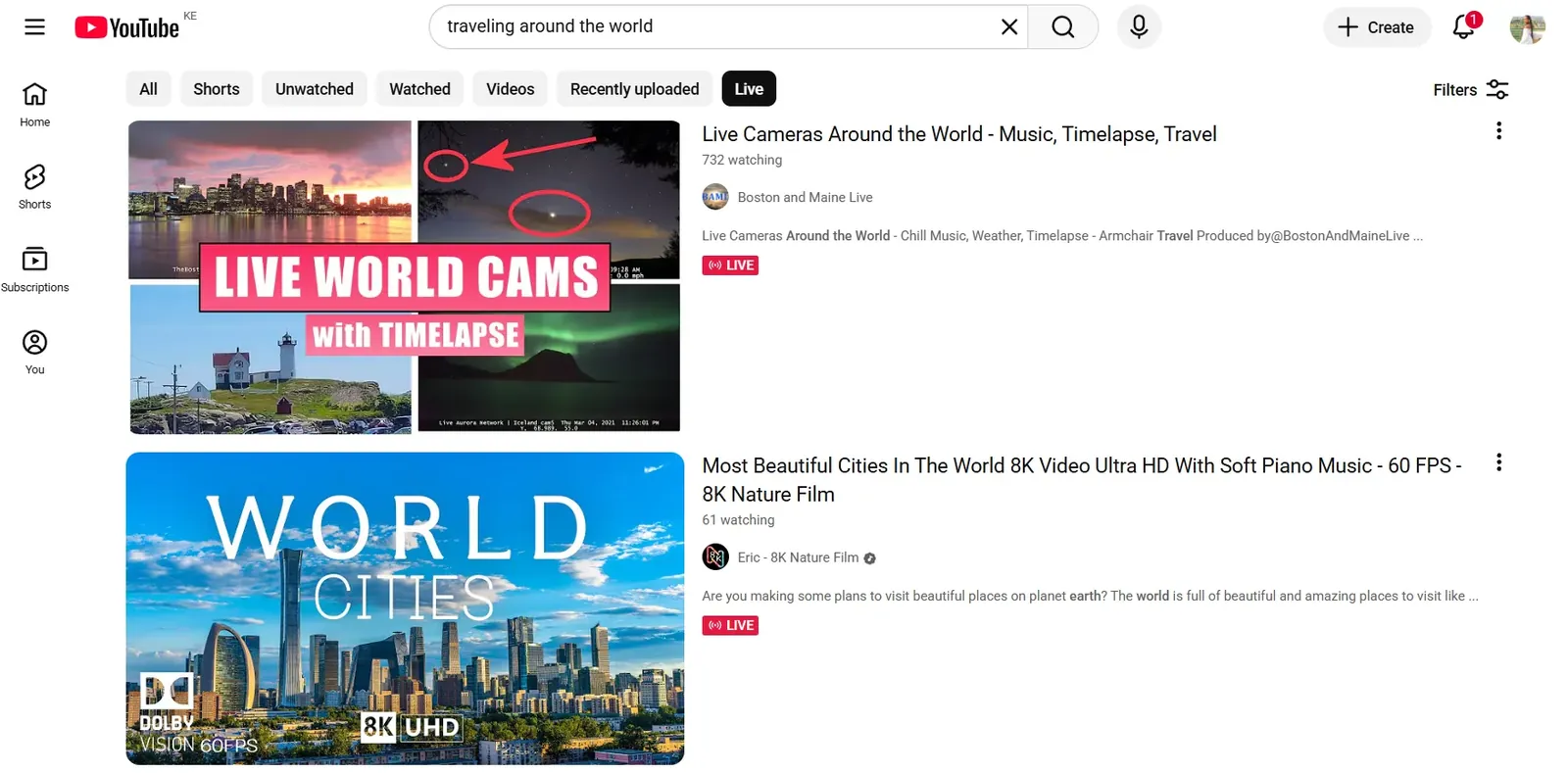Select the Recently uploaded chip

click(634, 89)
